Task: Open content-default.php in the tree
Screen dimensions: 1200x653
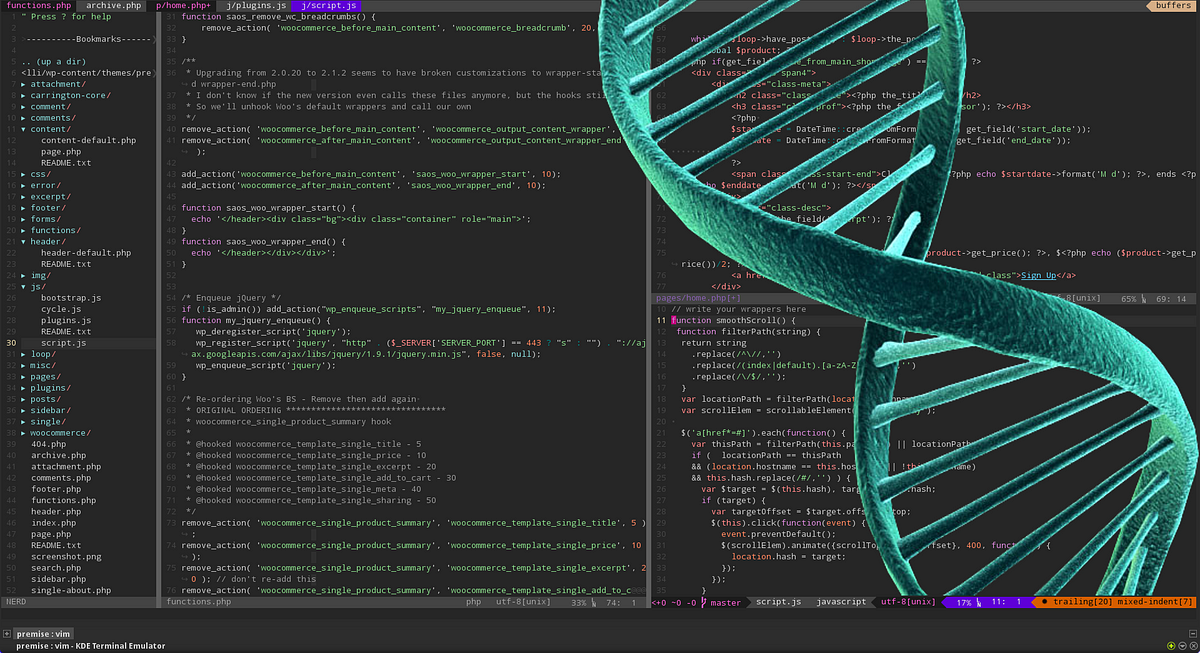Action: coord(88,140)
